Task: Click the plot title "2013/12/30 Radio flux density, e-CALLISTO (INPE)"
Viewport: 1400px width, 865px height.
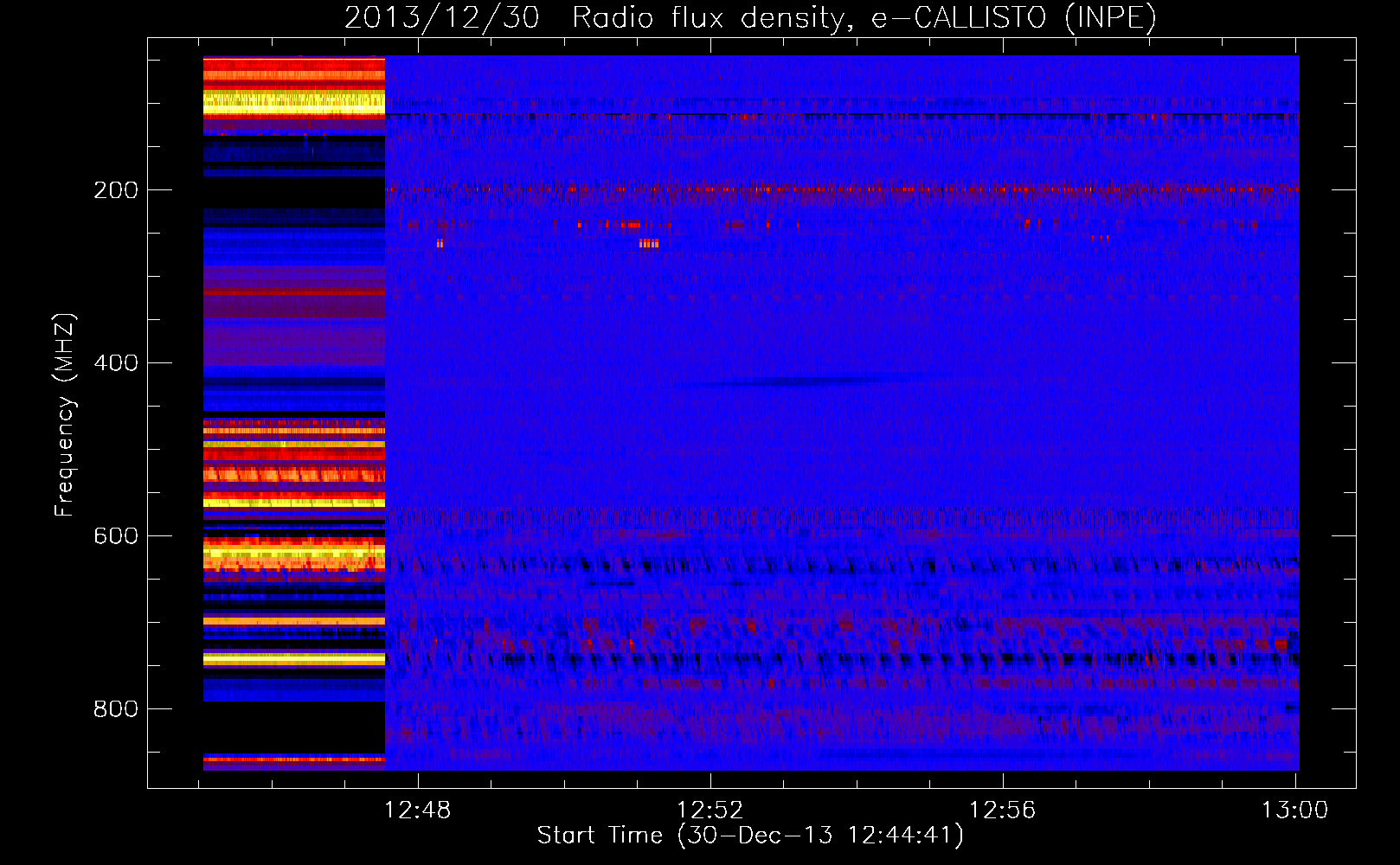Action: 750,18
